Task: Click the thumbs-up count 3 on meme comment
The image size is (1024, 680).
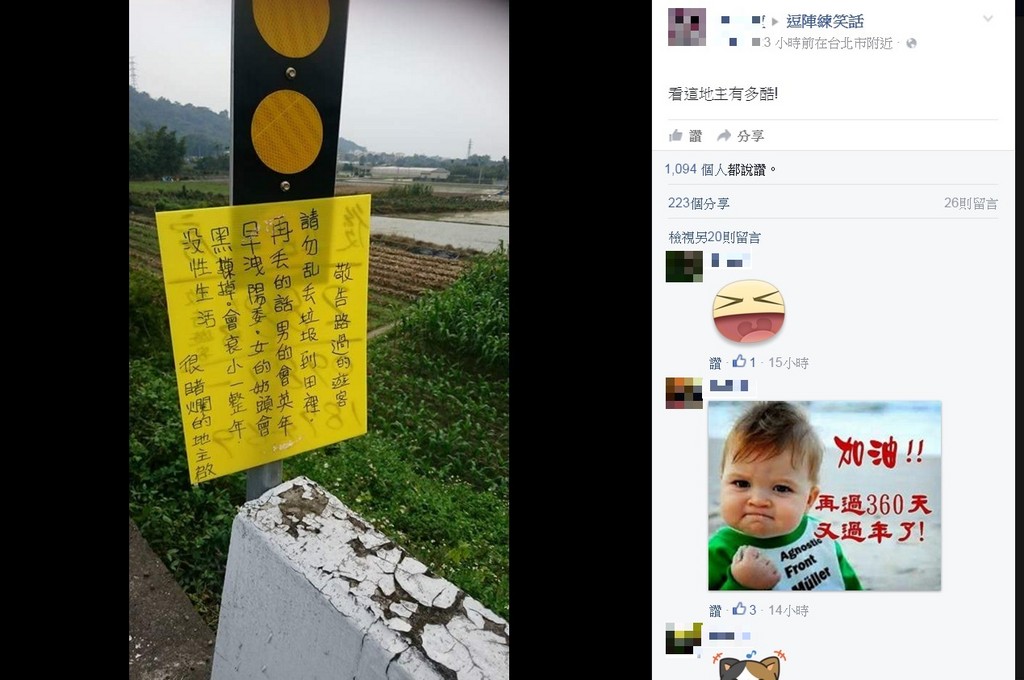Action: 744,609
